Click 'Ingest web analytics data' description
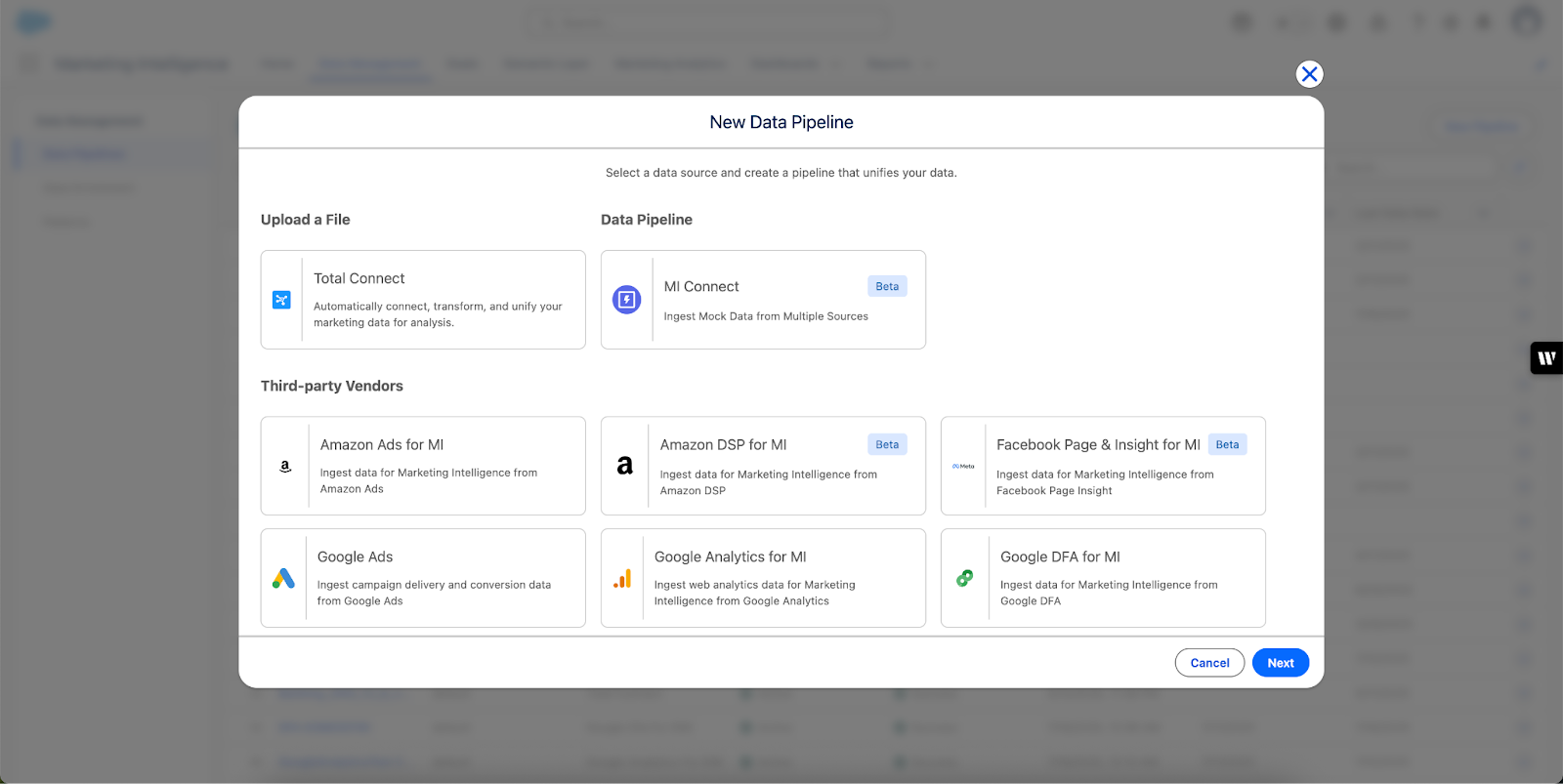The width and height of the screenshot is (1563, 784). tap(755, 593)
